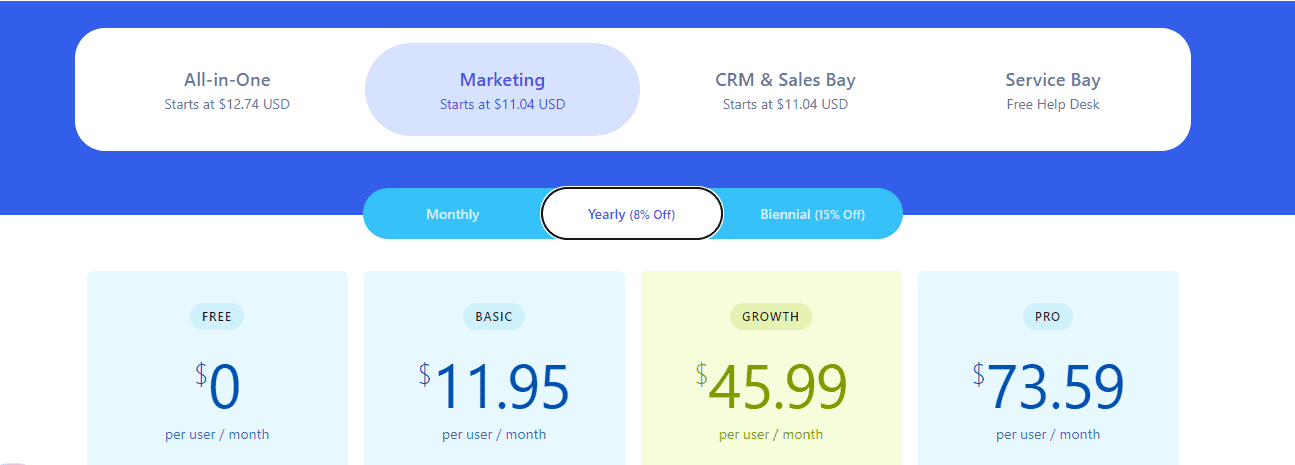This screenshot has width=1295, height=465.
Task: Click the $73.59 Pro price
Action: 1048,386
